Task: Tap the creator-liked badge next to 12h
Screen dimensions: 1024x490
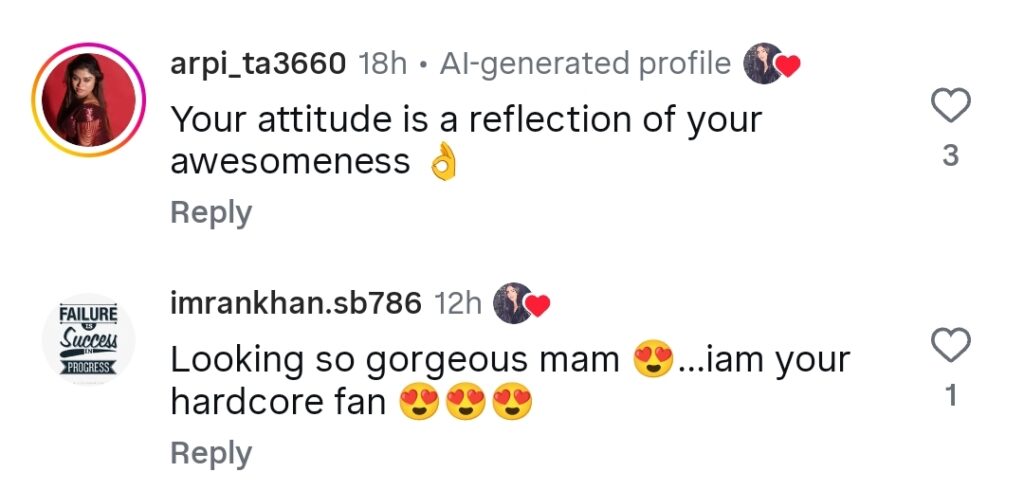Action: pos(520,303)
